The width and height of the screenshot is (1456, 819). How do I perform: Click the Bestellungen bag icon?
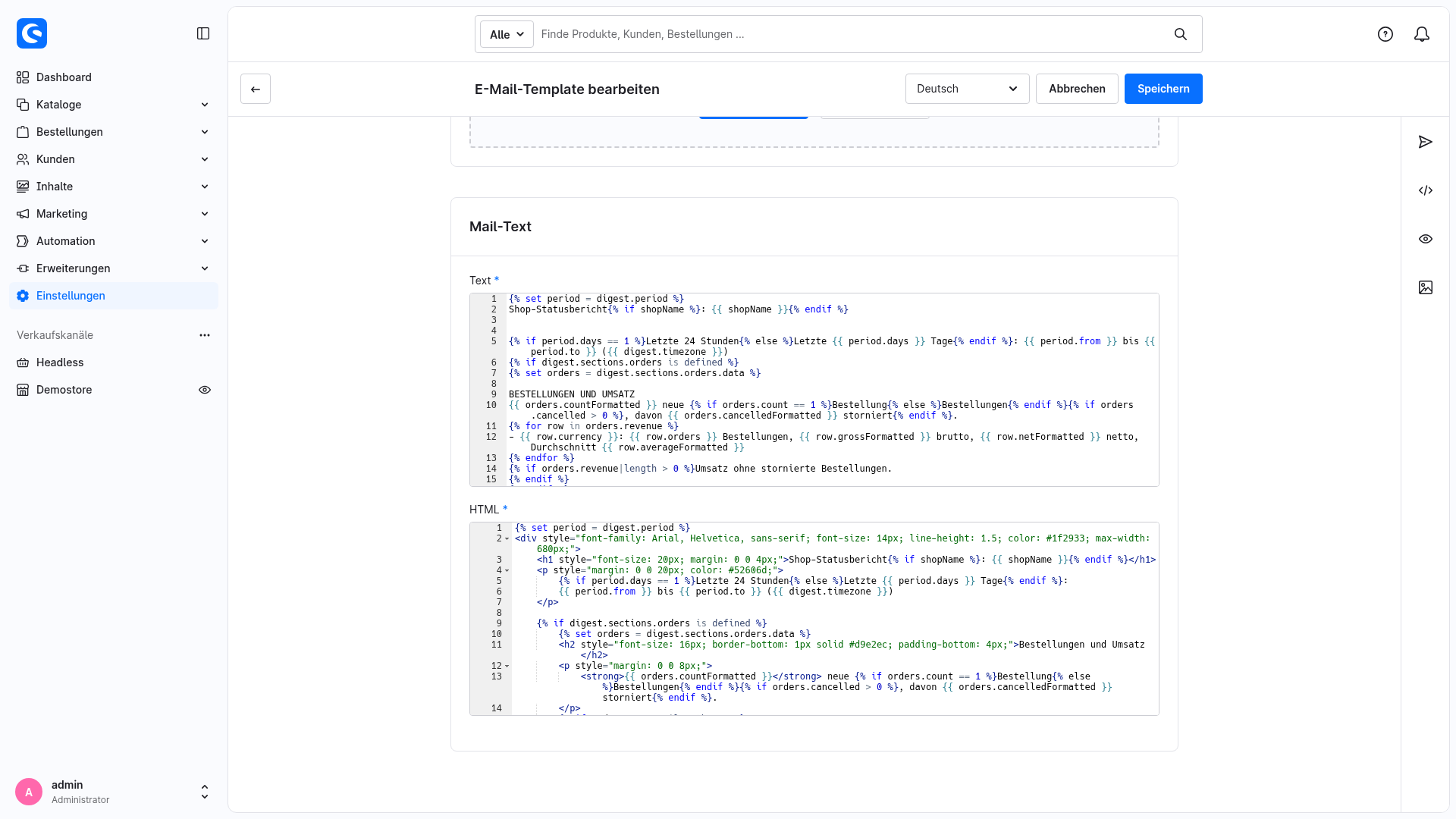23,132
